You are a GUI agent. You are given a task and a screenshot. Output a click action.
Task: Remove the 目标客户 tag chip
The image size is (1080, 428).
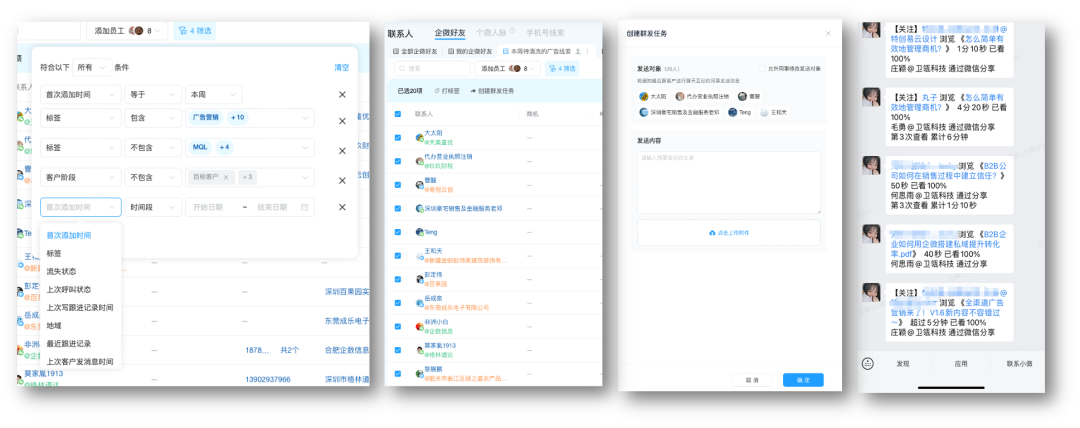click(227, 177)
